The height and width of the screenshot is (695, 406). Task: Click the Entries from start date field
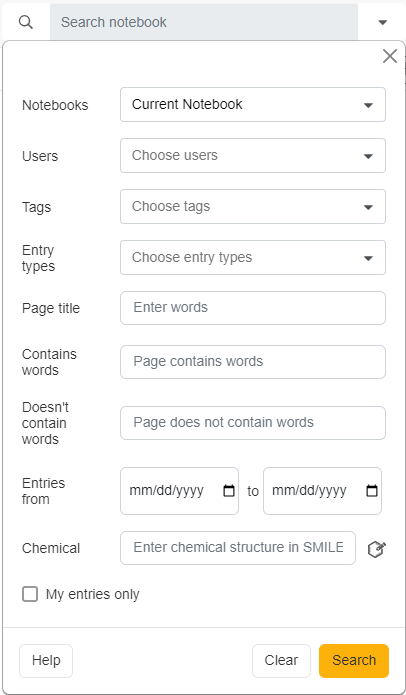coord(179,491)
